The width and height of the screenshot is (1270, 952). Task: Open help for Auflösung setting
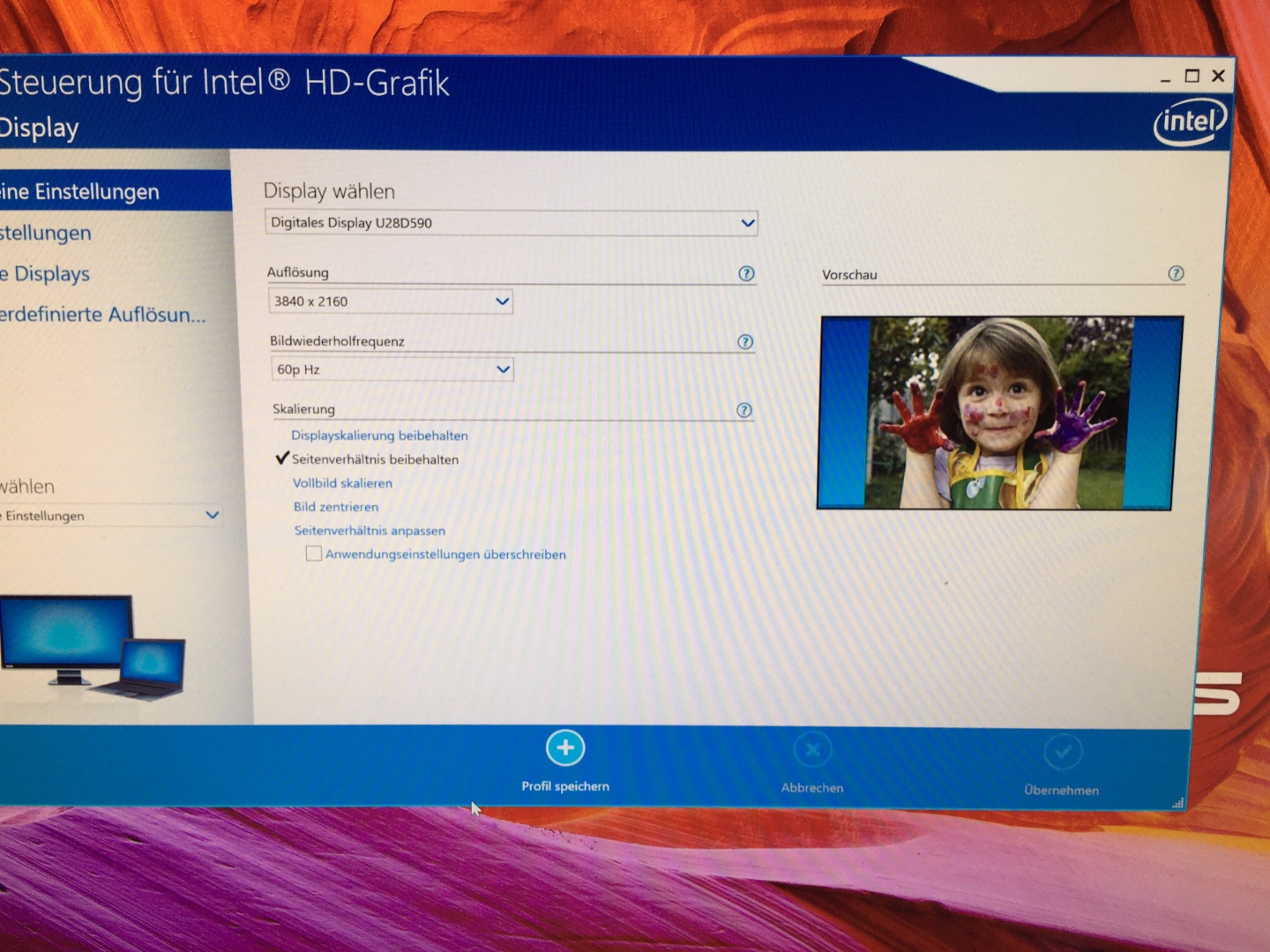coord(746,273)
